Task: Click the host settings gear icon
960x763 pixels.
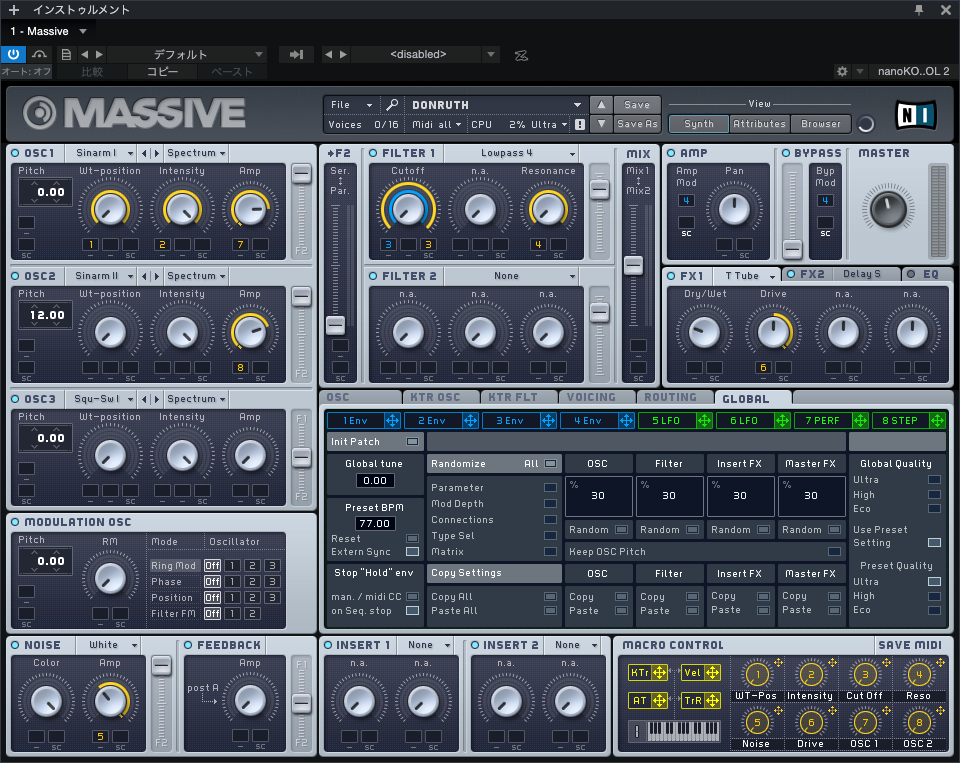Action: coord(842,71)
